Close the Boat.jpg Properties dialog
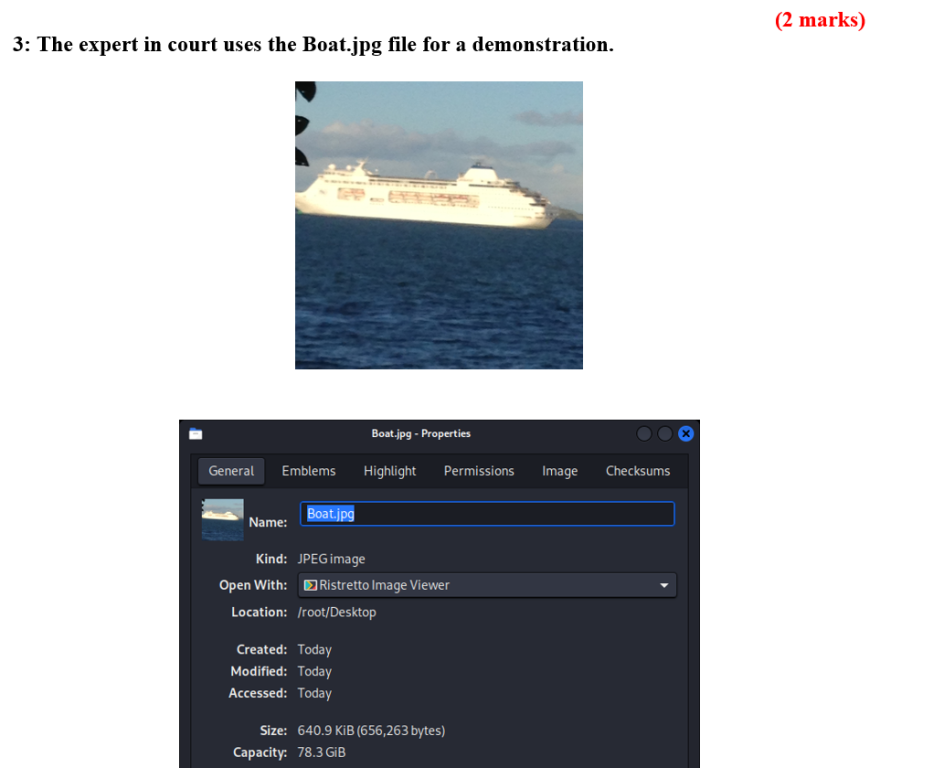944x768 pixels. [x=685, y=434]
